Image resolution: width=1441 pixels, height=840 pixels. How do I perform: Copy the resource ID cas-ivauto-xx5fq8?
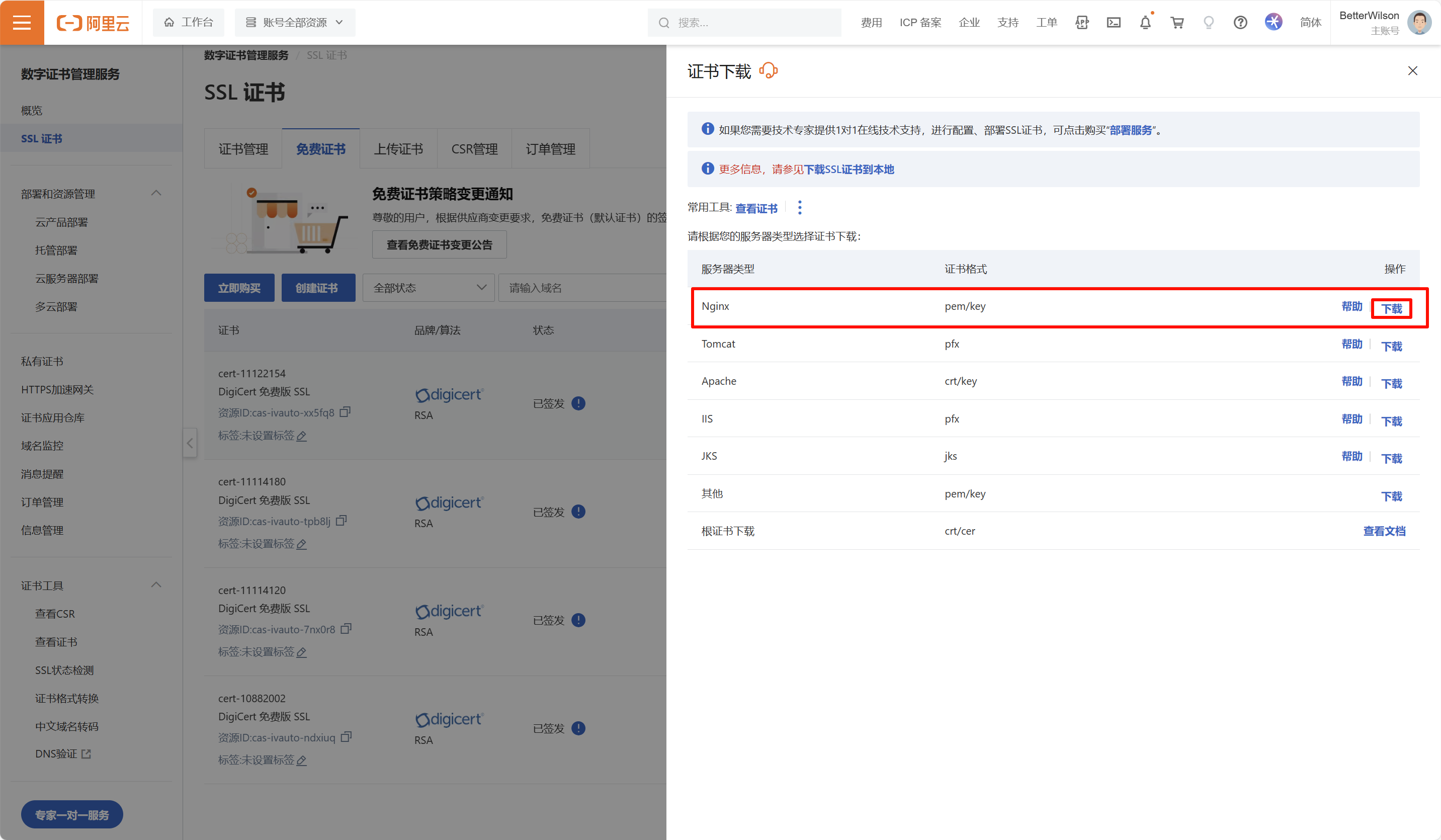(x=345, y=412)
